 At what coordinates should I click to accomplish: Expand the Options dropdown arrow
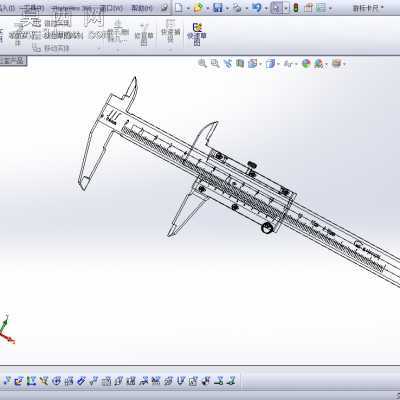point(330,8)
